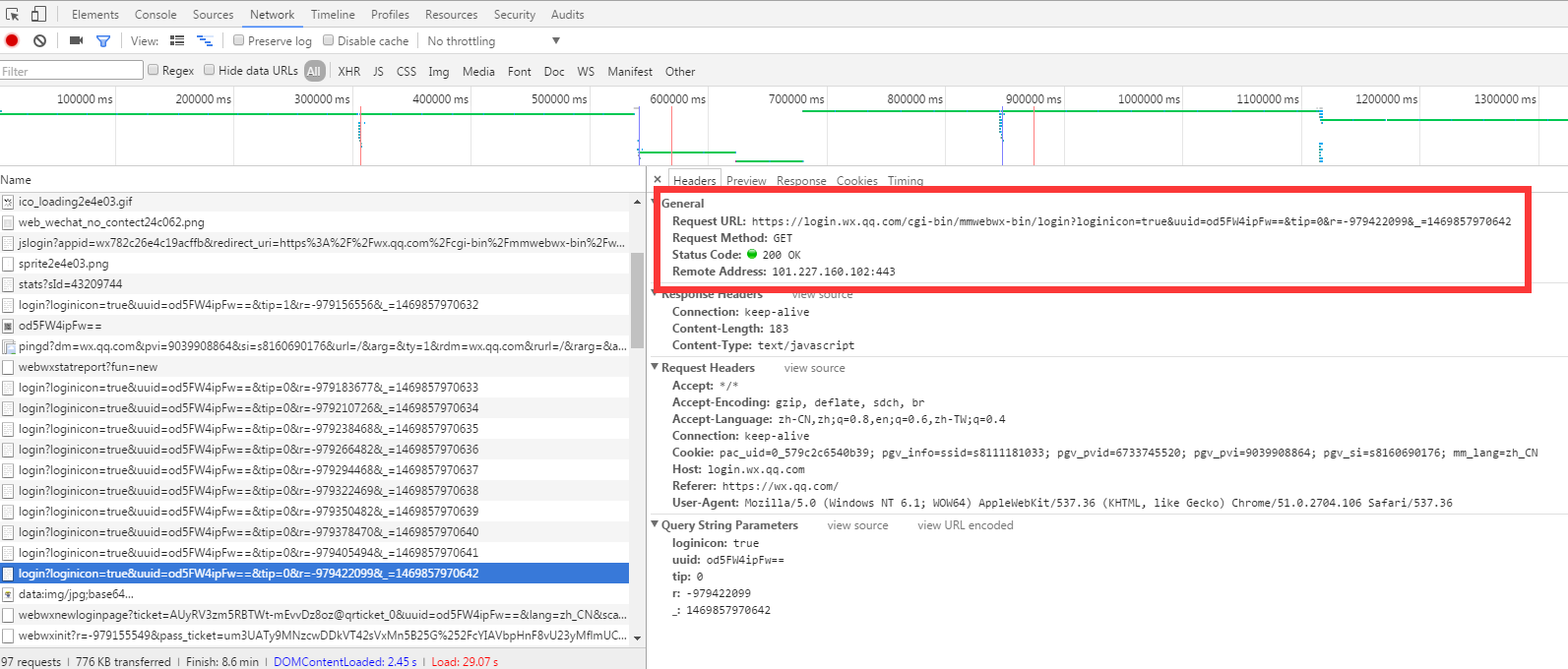Stop recording network log red button
1568x669 pixels.
pyautogui.click(x=12, y=40)
